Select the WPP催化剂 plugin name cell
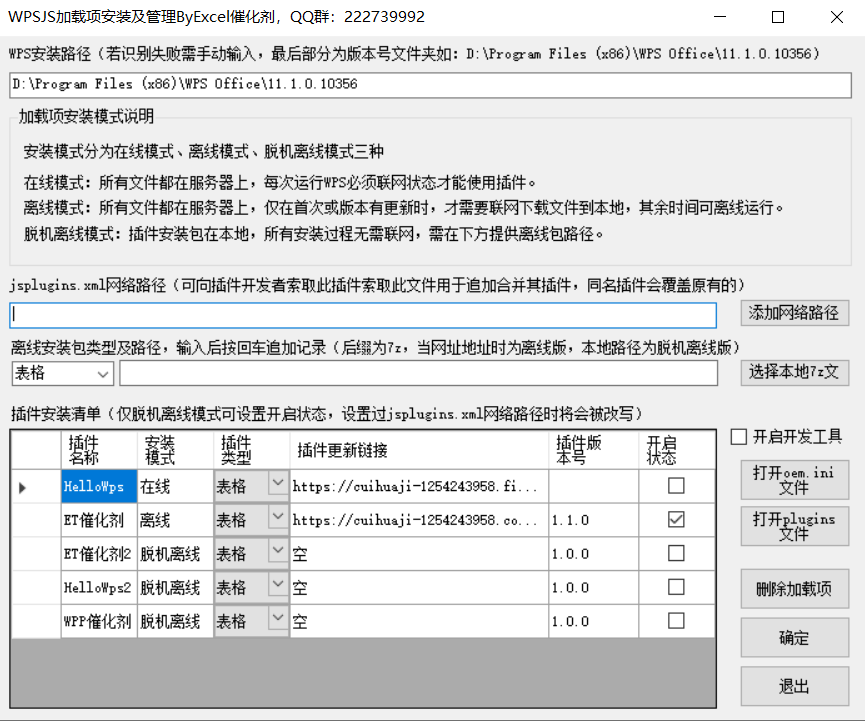 point(99,621)
